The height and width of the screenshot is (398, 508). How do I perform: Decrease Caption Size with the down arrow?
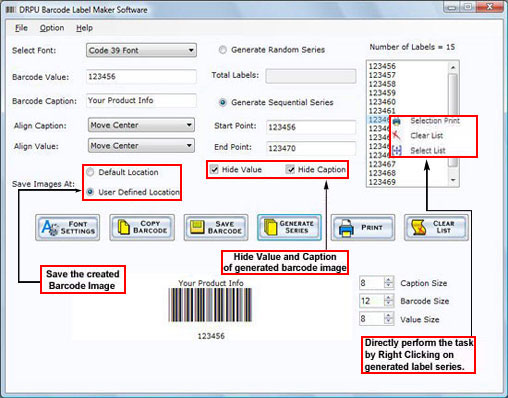(x=388, y=286)
